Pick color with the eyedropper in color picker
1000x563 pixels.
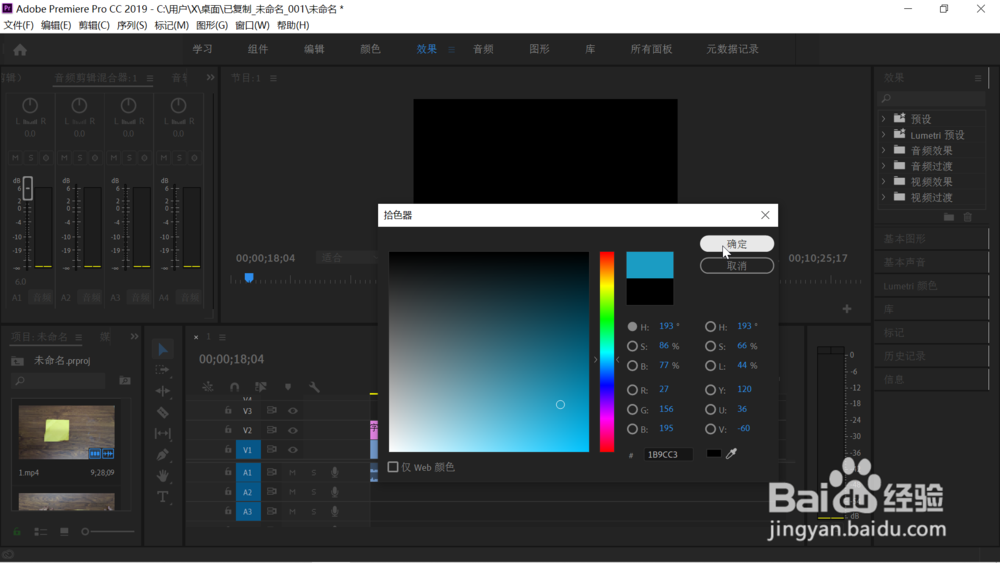pyautogui.click(x=732, y=453)
